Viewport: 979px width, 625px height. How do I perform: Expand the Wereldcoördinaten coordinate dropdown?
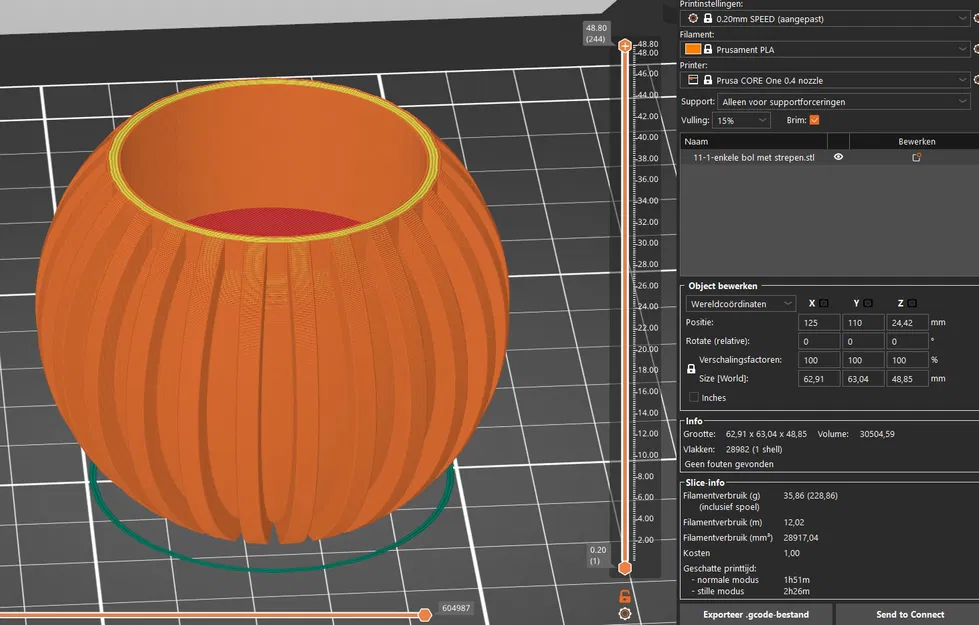[740, 303]
